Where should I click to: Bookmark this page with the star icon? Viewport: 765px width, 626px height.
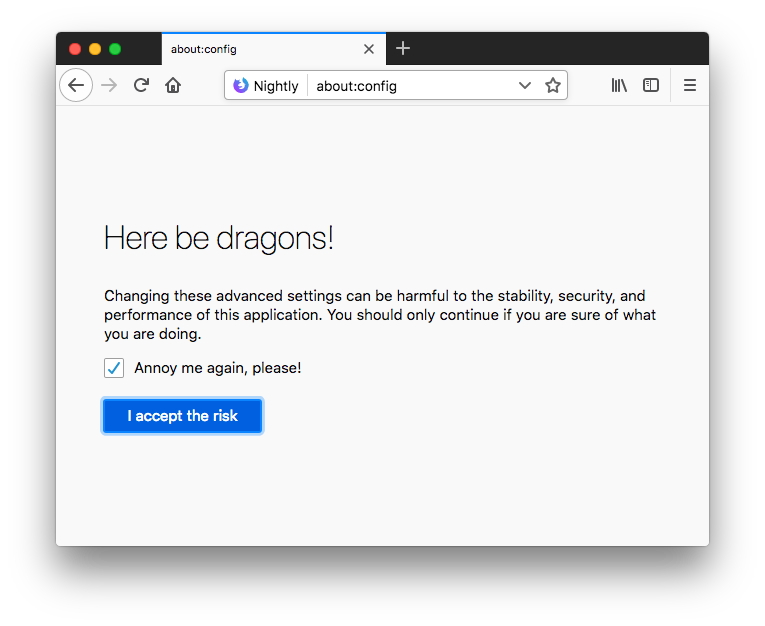[553, 85]
